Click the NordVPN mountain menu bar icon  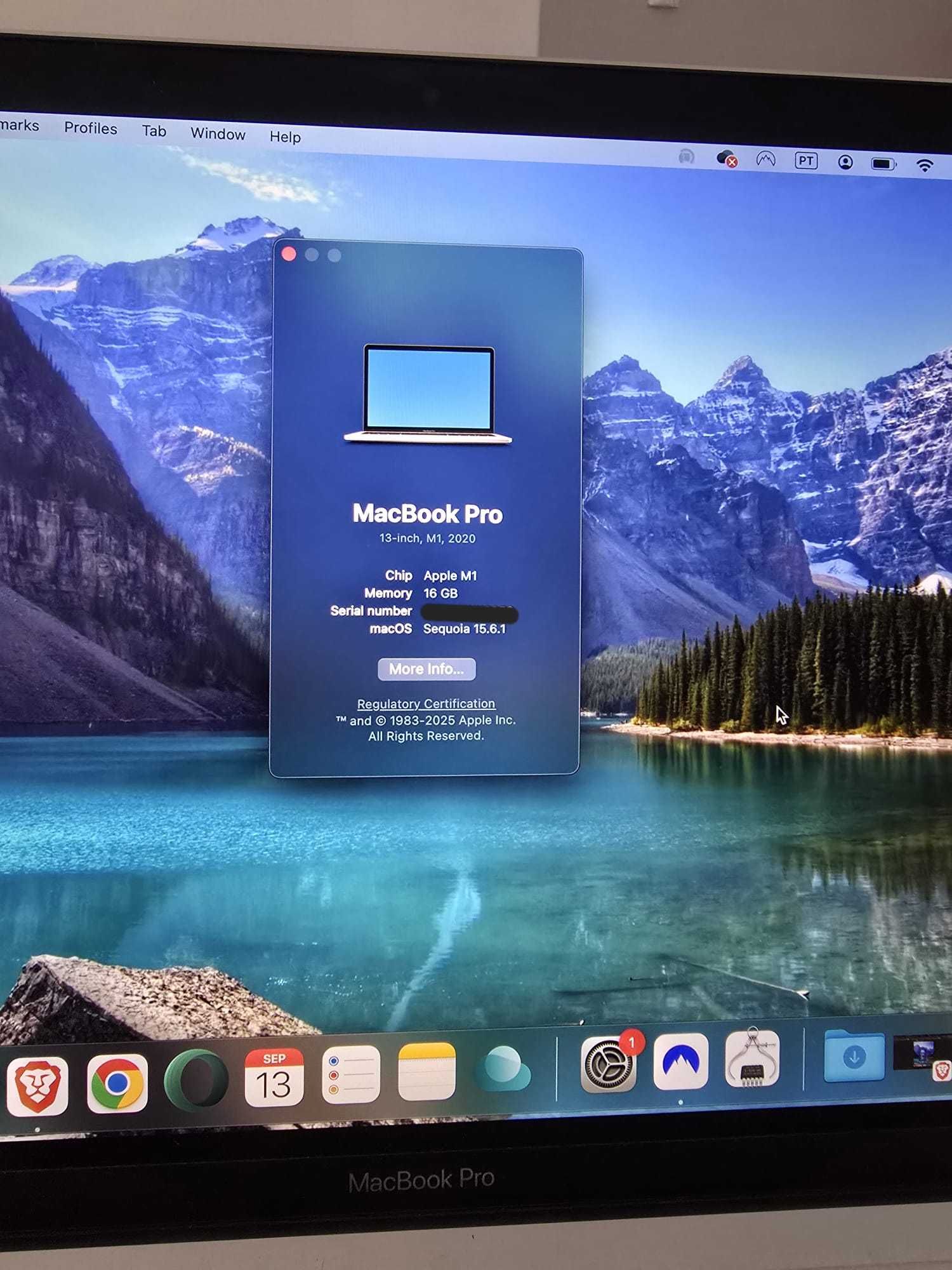pyautogui.click(x=766, y=159)
